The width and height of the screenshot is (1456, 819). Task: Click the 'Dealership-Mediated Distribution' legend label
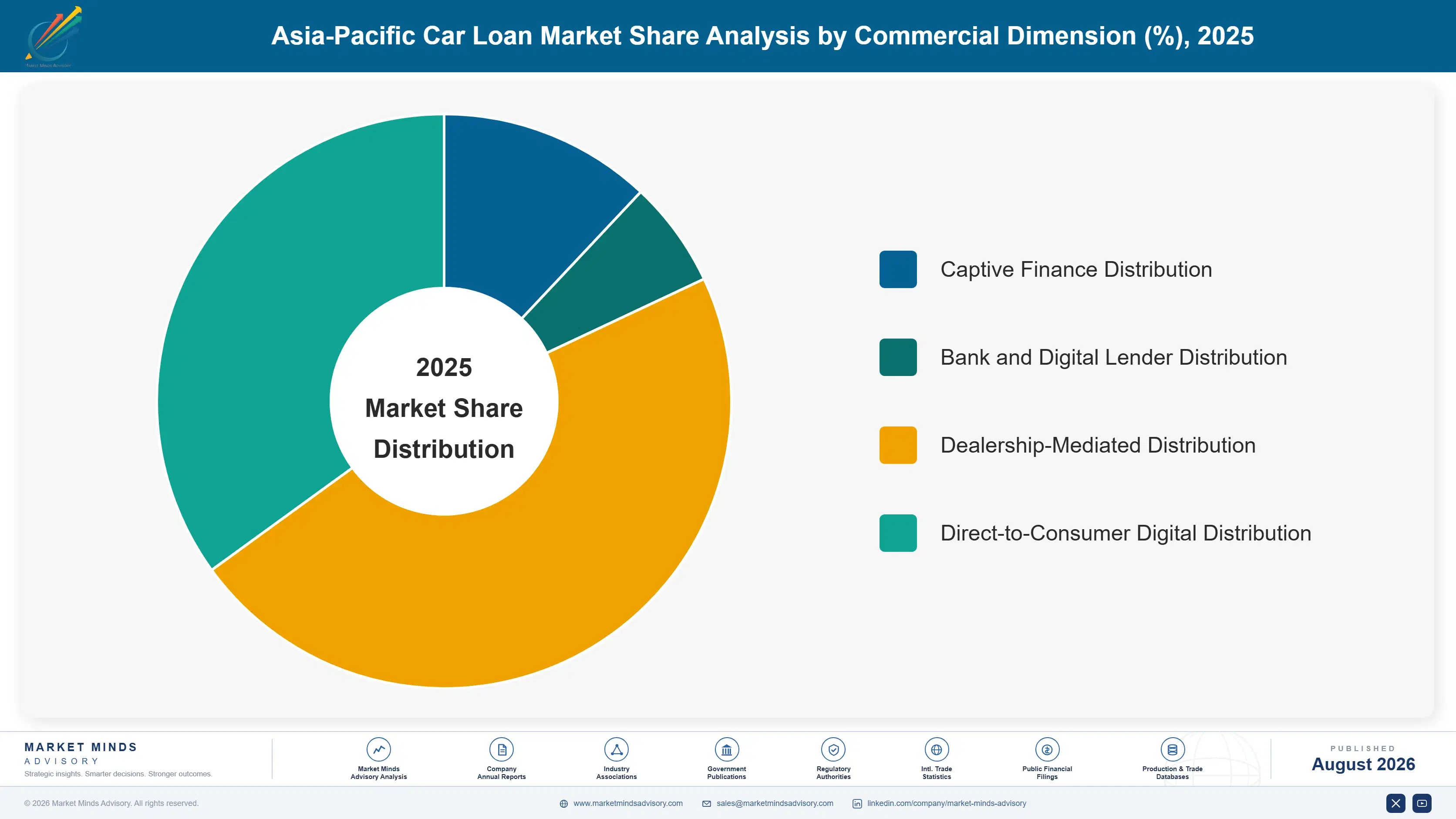click(x=1098, y=445)
